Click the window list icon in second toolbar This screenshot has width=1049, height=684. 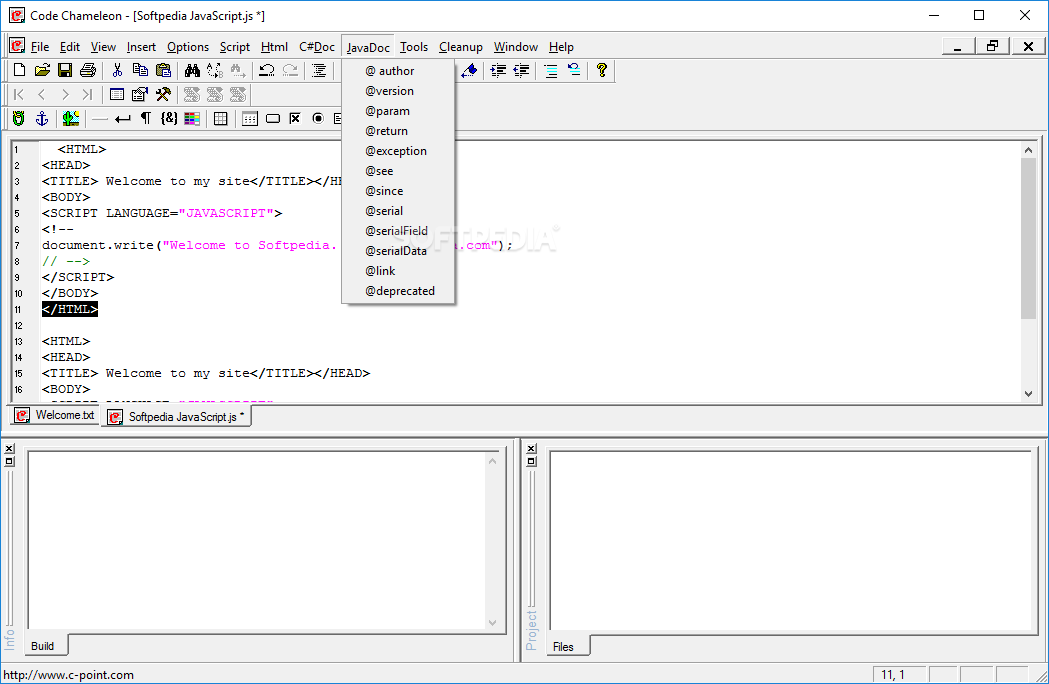tap(117, 94)
